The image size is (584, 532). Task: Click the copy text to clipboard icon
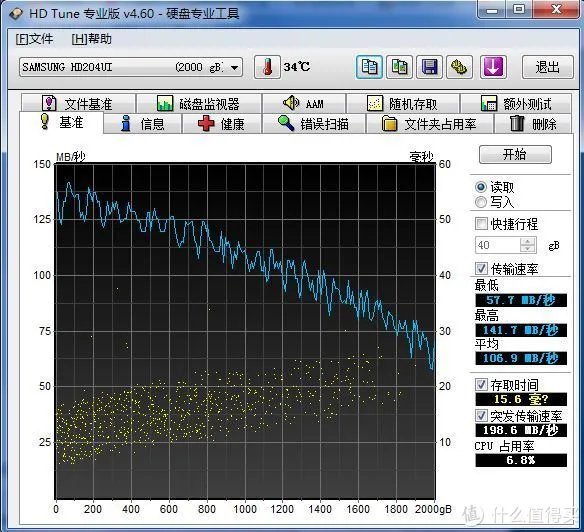tap(369, 67)
